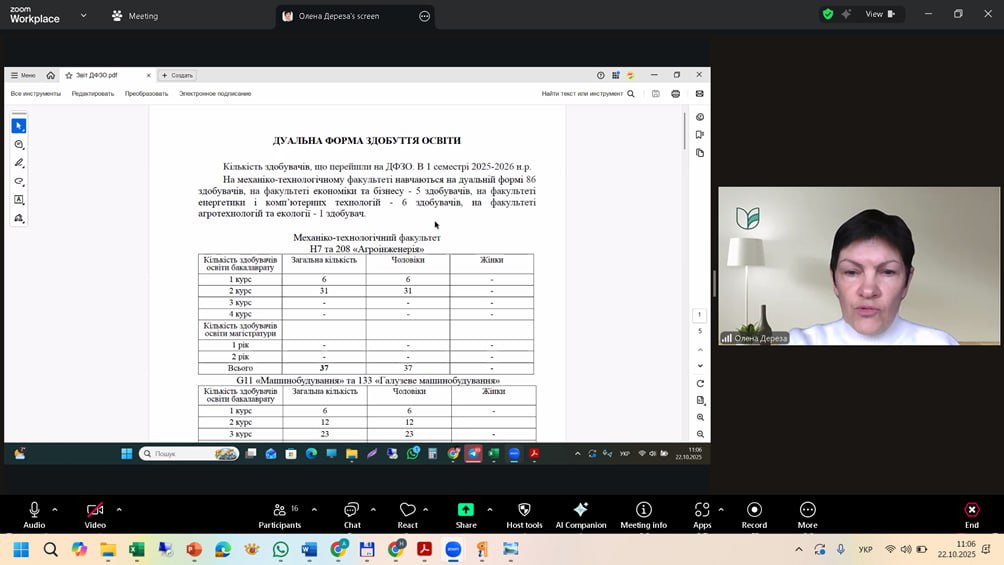Switch to the Meeting tab

135,16
